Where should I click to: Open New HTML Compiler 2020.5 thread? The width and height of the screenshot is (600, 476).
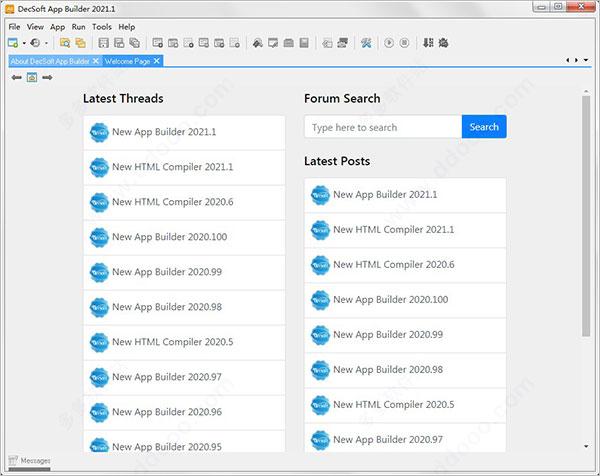pos(172,342)
